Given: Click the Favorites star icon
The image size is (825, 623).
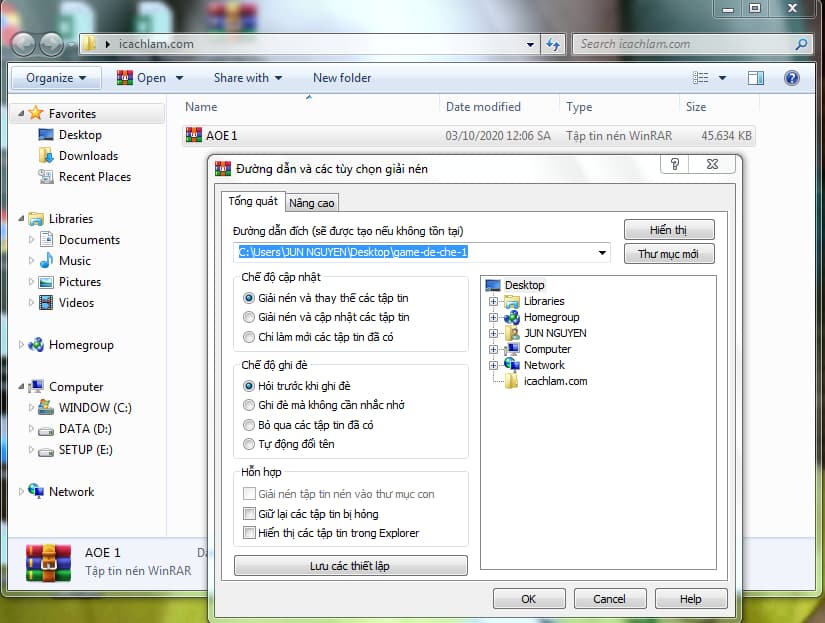Looking at the screenshot, I should (x=36, y=113).
